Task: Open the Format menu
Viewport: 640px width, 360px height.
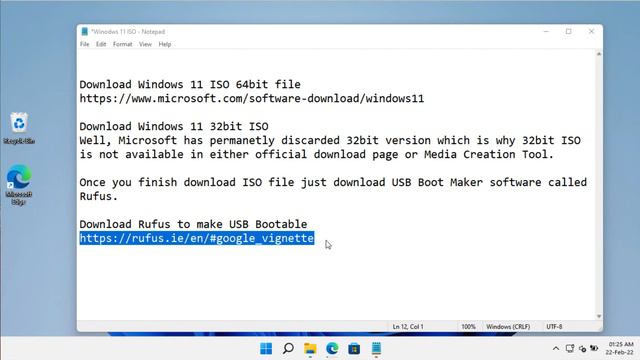Action: [122, 44]
